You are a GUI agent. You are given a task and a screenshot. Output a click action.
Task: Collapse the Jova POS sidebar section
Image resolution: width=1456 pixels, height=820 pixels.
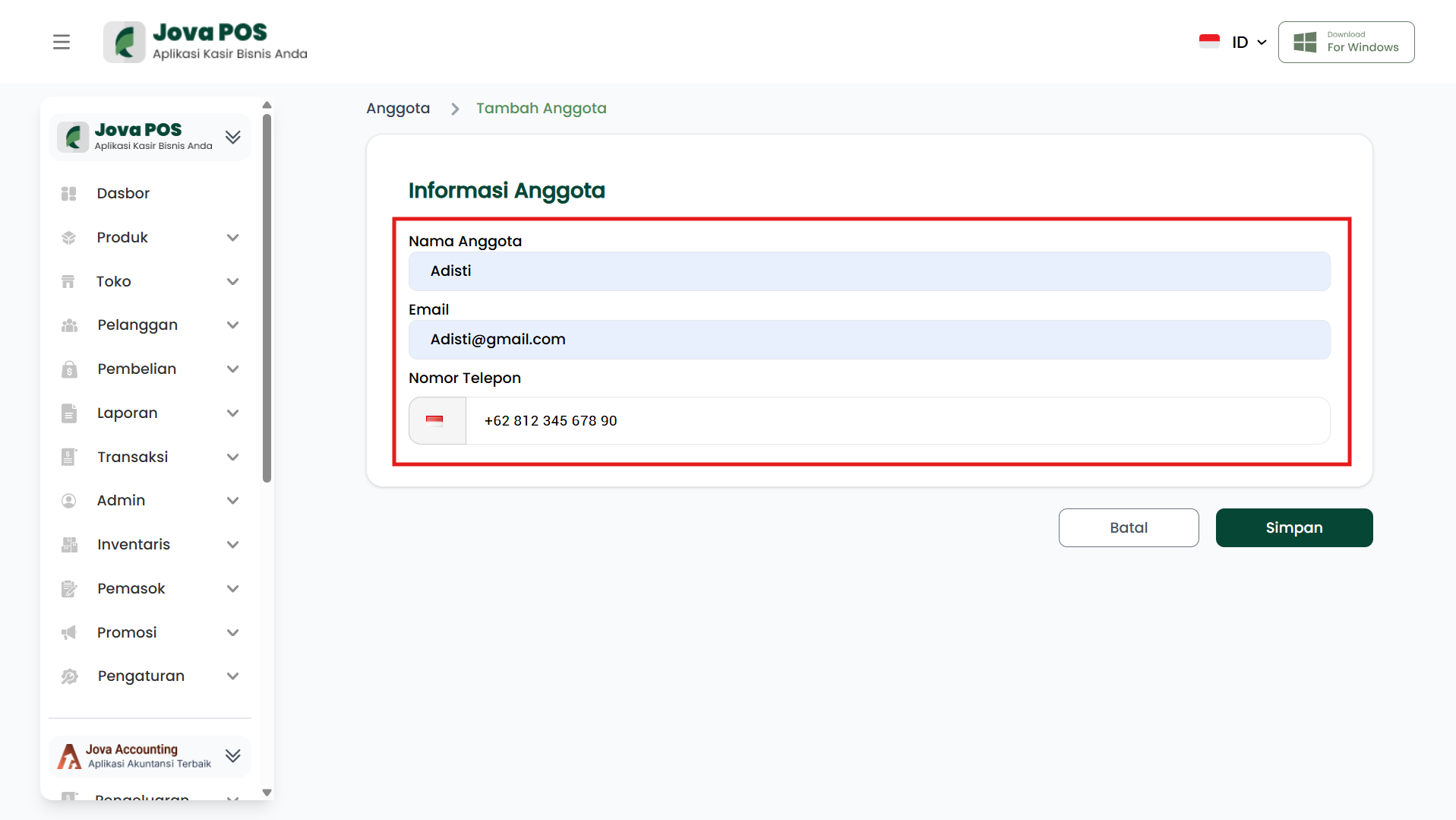pyautogui.click(x=232, y=137)
